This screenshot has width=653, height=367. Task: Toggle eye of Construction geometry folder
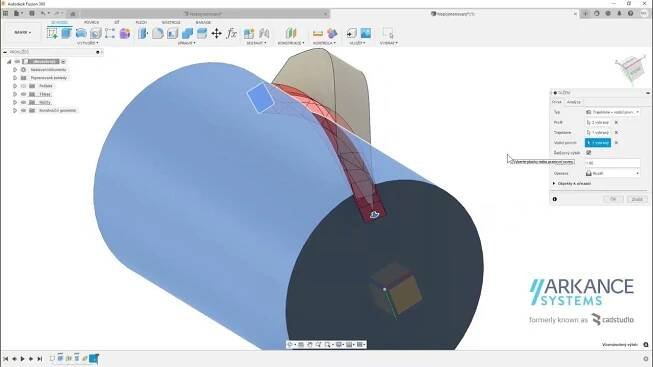[x=23, y=111]
